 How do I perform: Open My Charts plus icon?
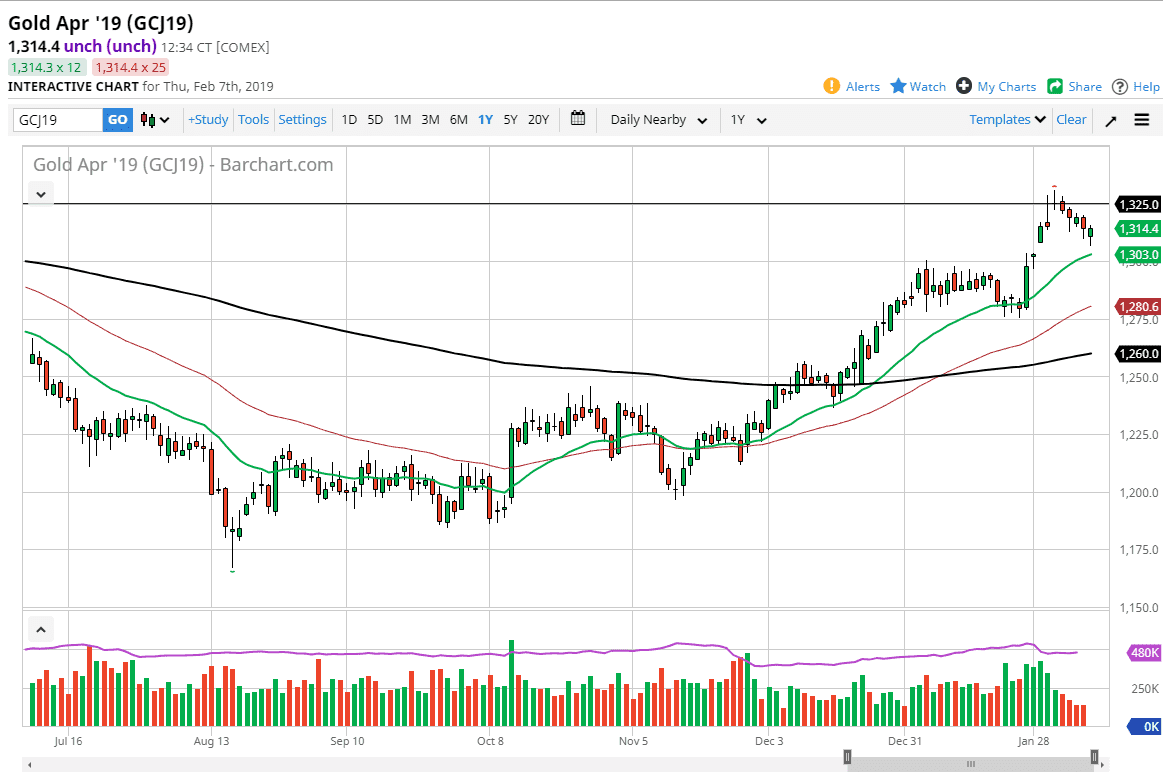(x=964, y=86)
